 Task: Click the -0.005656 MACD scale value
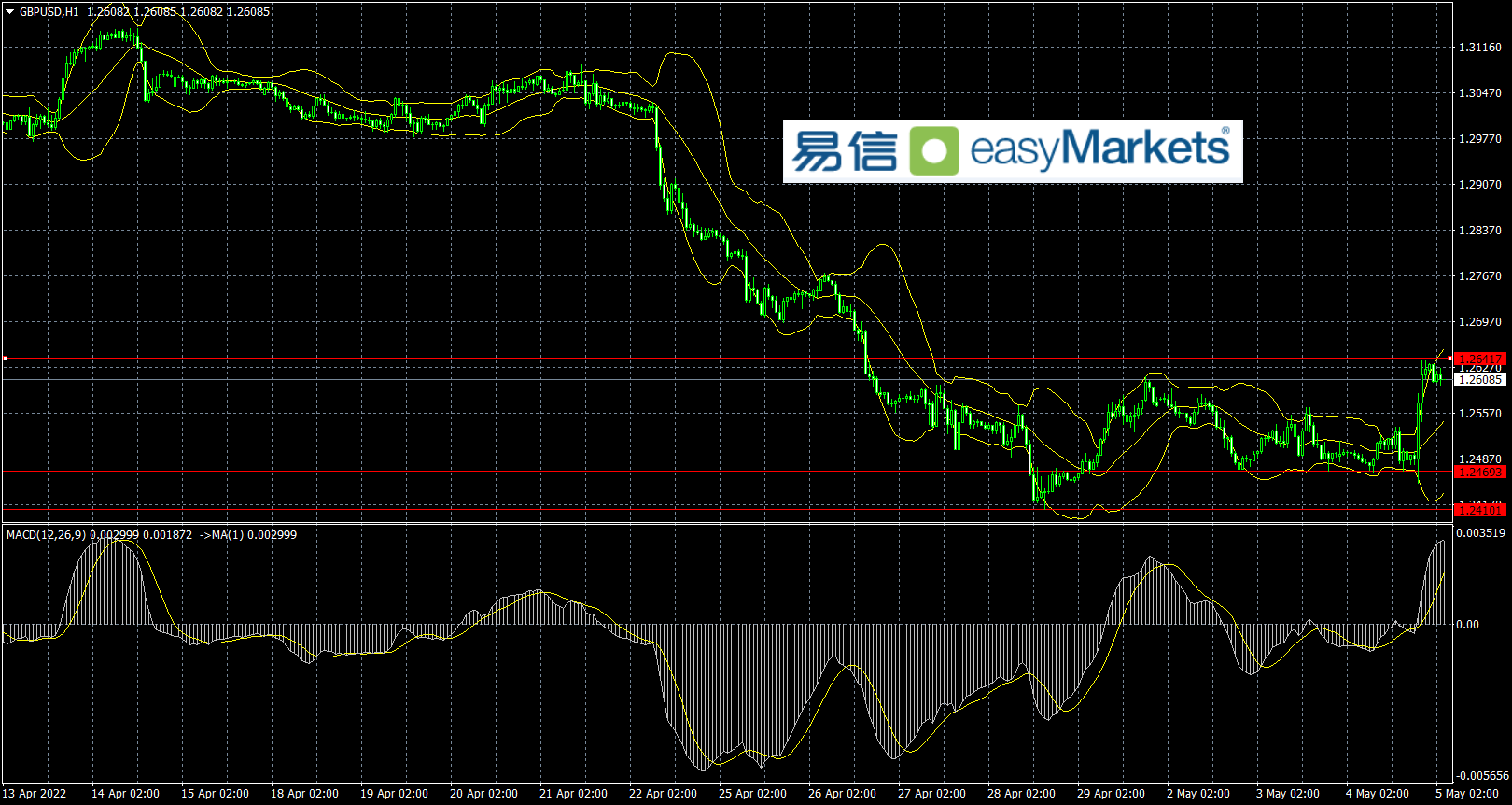pyautogui.click(x=1481, y=776)
